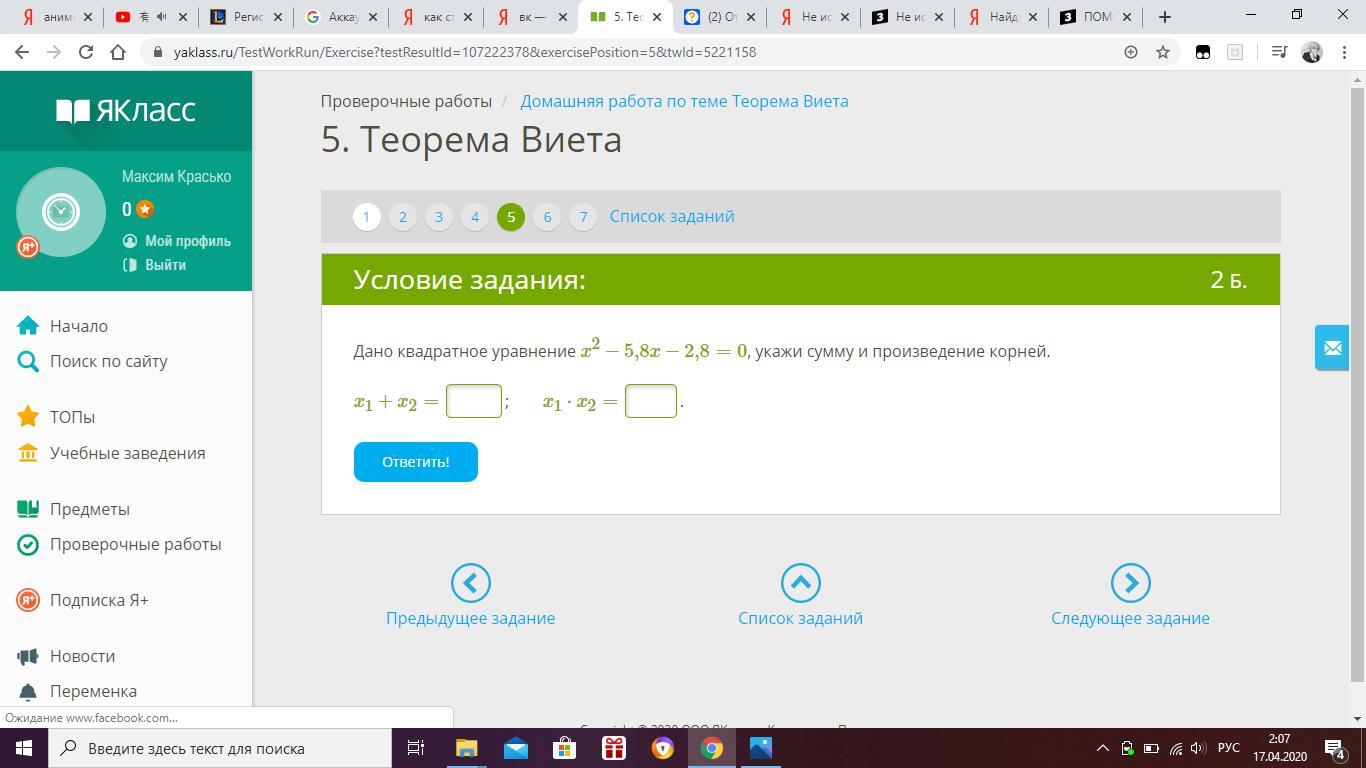Viewport: 1366px width, 768px height.
Task: Click the Подписка Я+ icon
Action: coord(28,600)
